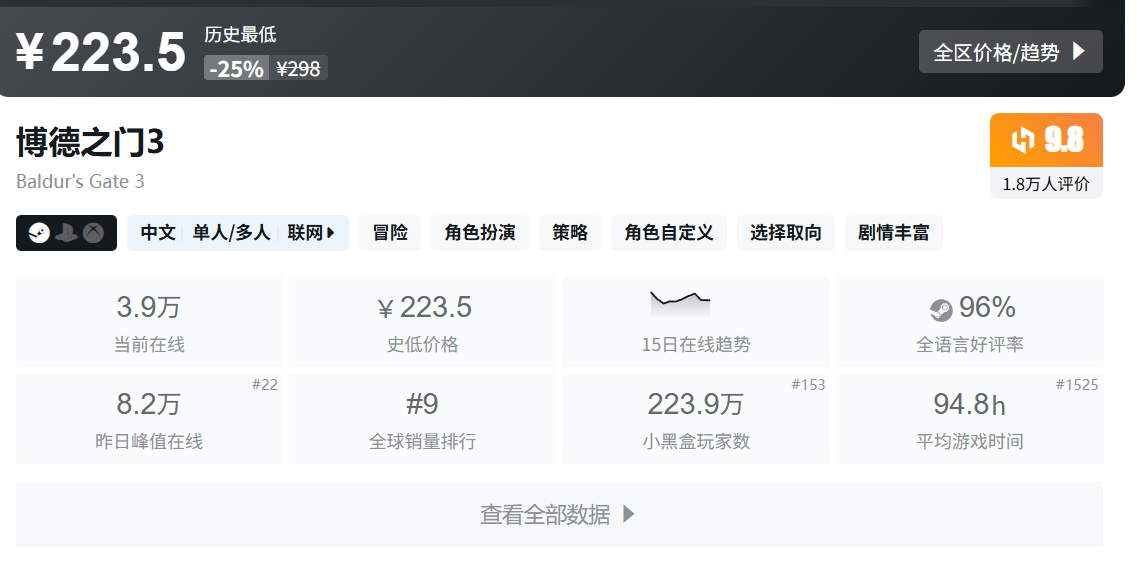The image size is (1137, 567).
Task: Click the ¥223.5 史低价格 stat card
Action: click(x=423, y=322)
